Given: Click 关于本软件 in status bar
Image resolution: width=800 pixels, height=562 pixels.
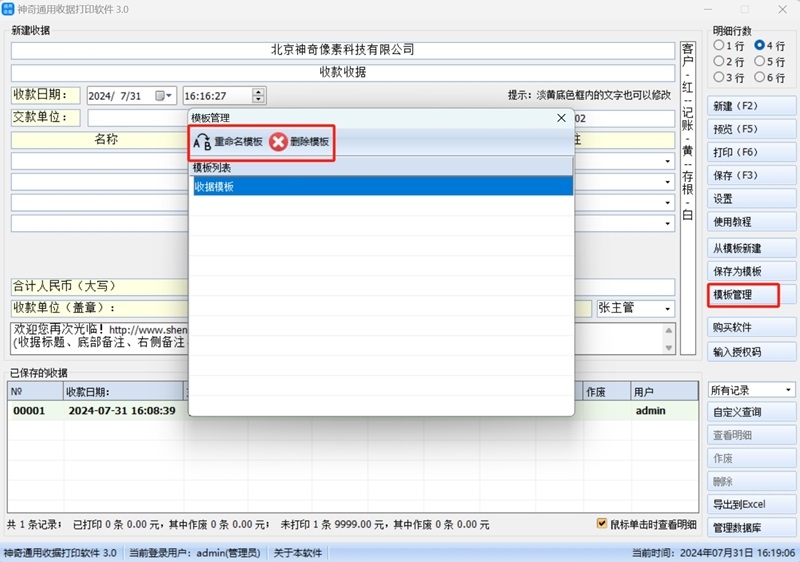Looking at the screenshot, I should tap(297, 553).
